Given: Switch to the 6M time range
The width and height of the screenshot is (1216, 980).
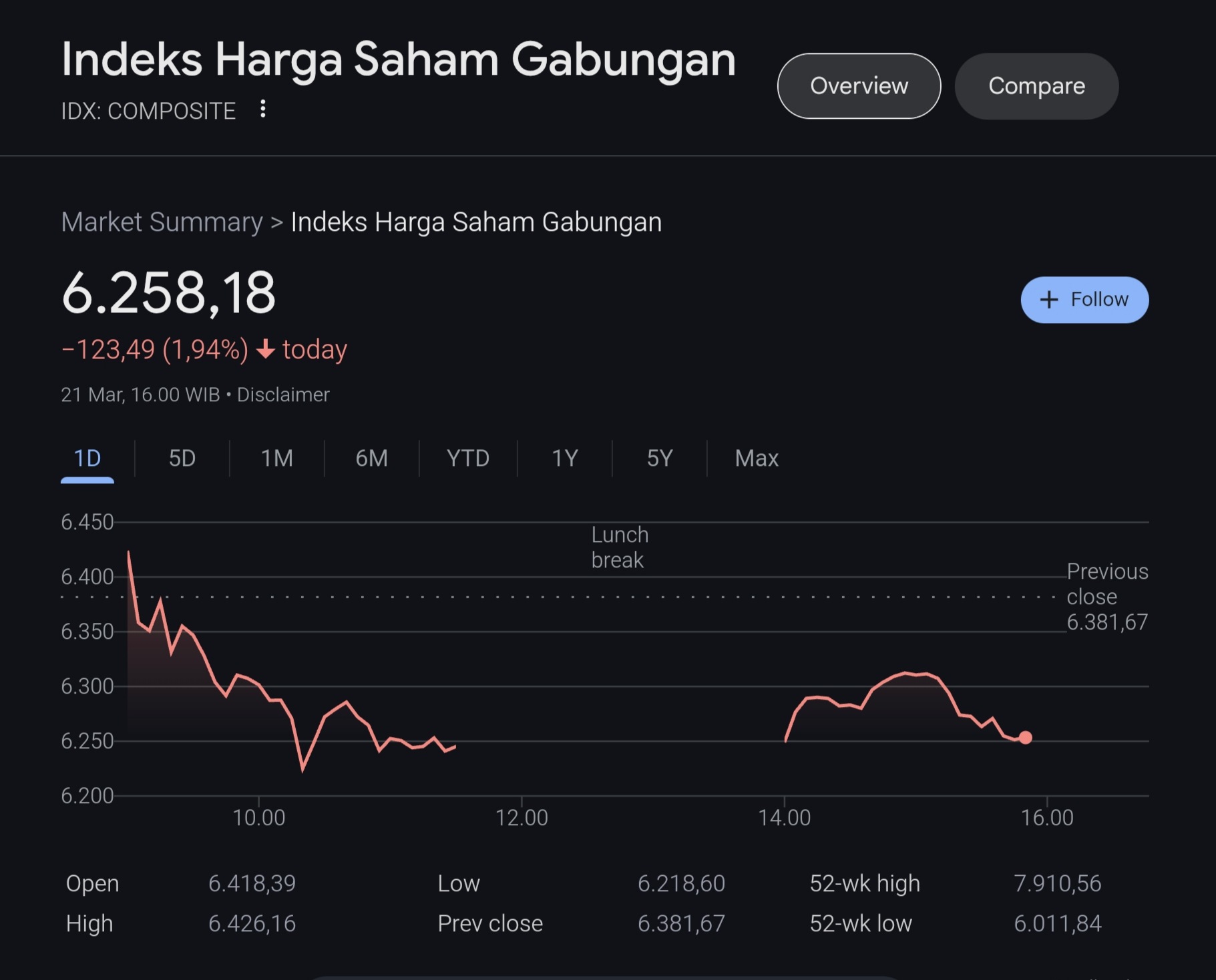Looking at the screenshot, I should [x=371, y=459].
